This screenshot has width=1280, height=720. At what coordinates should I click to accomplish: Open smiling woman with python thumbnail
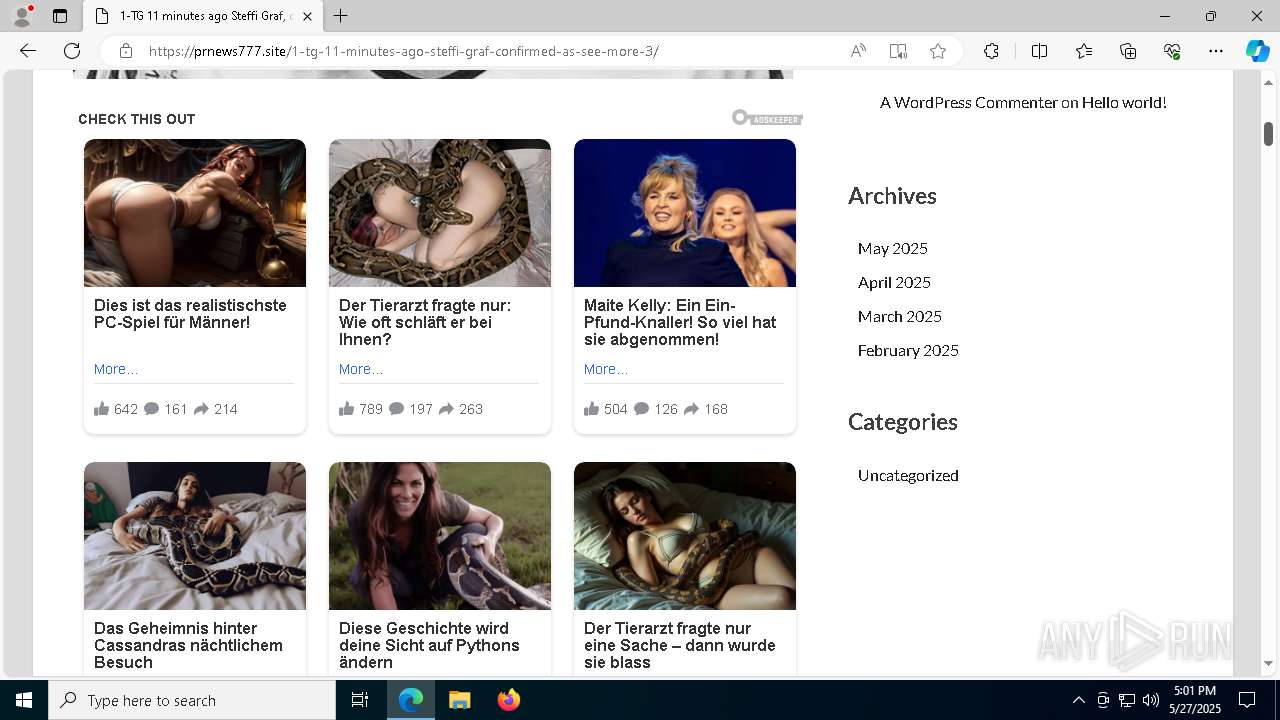pos(440,536)
